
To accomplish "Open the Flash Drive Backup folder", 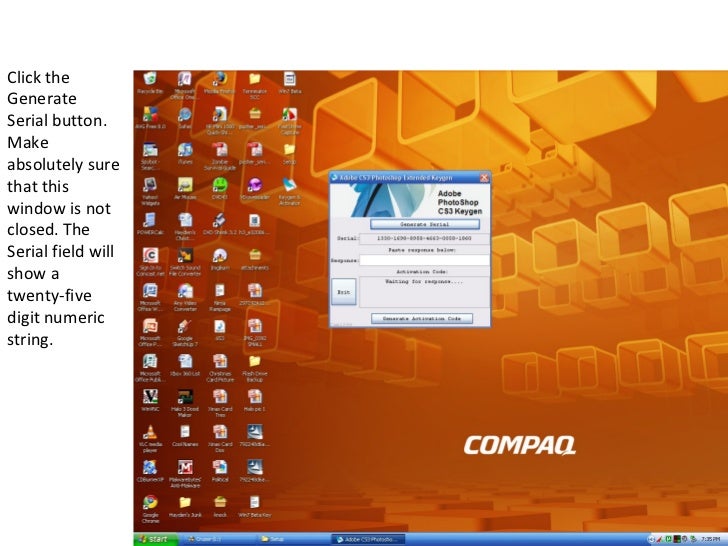I will click(254, 368).
